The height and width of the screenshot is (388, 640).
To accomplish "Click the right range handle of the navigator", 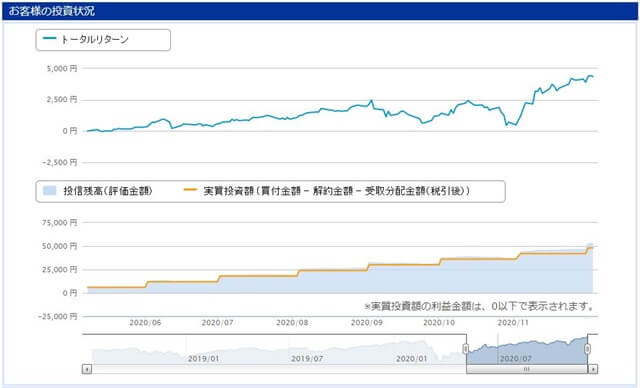I will click(x=587, y=349).
